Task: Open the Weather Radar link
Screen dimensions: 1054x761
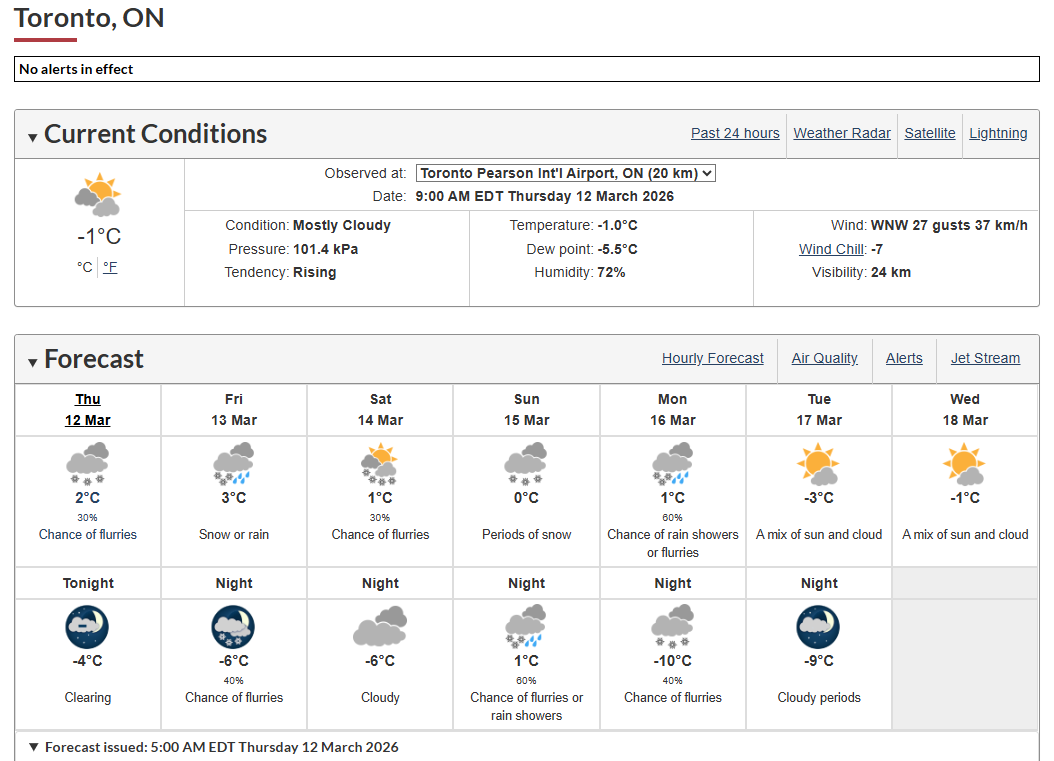Action: tap(842, 133)
